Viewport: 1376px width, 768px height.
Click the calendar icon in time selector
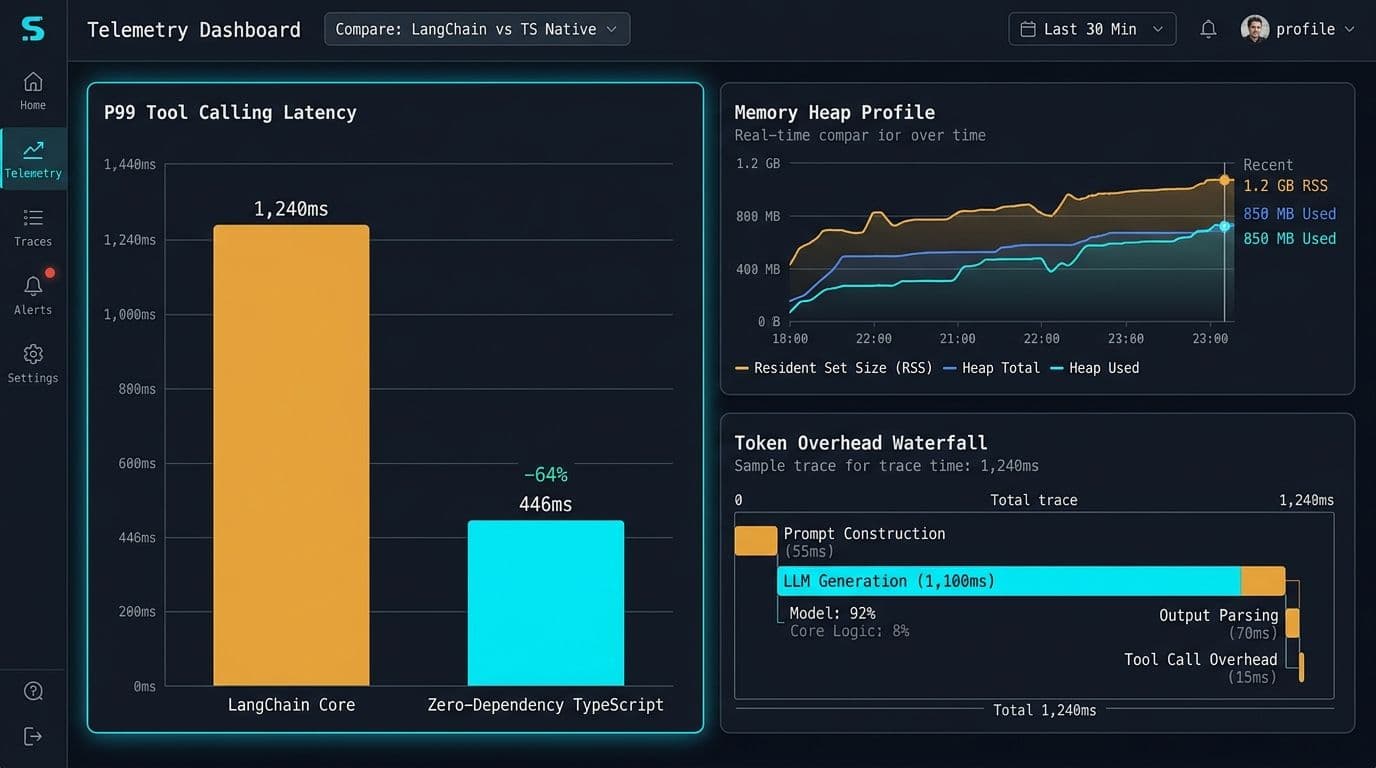click(x=1027, y=29)
